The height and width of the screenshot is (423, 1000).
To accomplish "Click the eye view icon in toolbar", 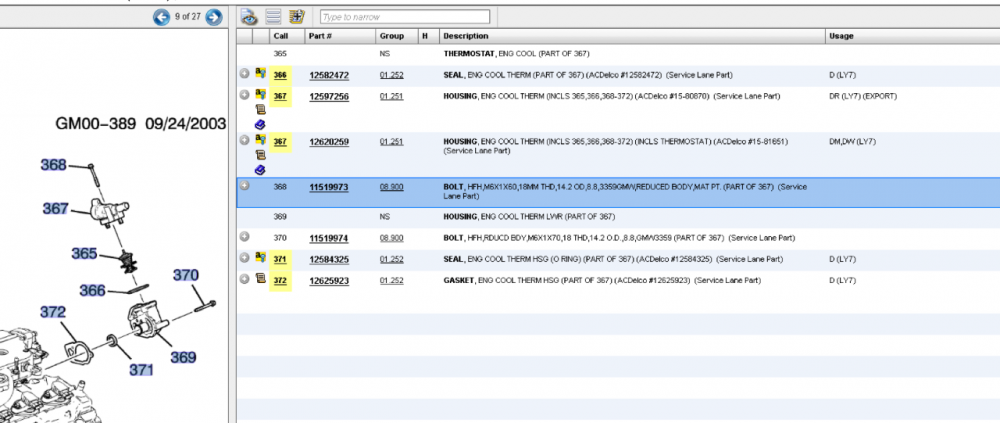I will pos(250,17).
